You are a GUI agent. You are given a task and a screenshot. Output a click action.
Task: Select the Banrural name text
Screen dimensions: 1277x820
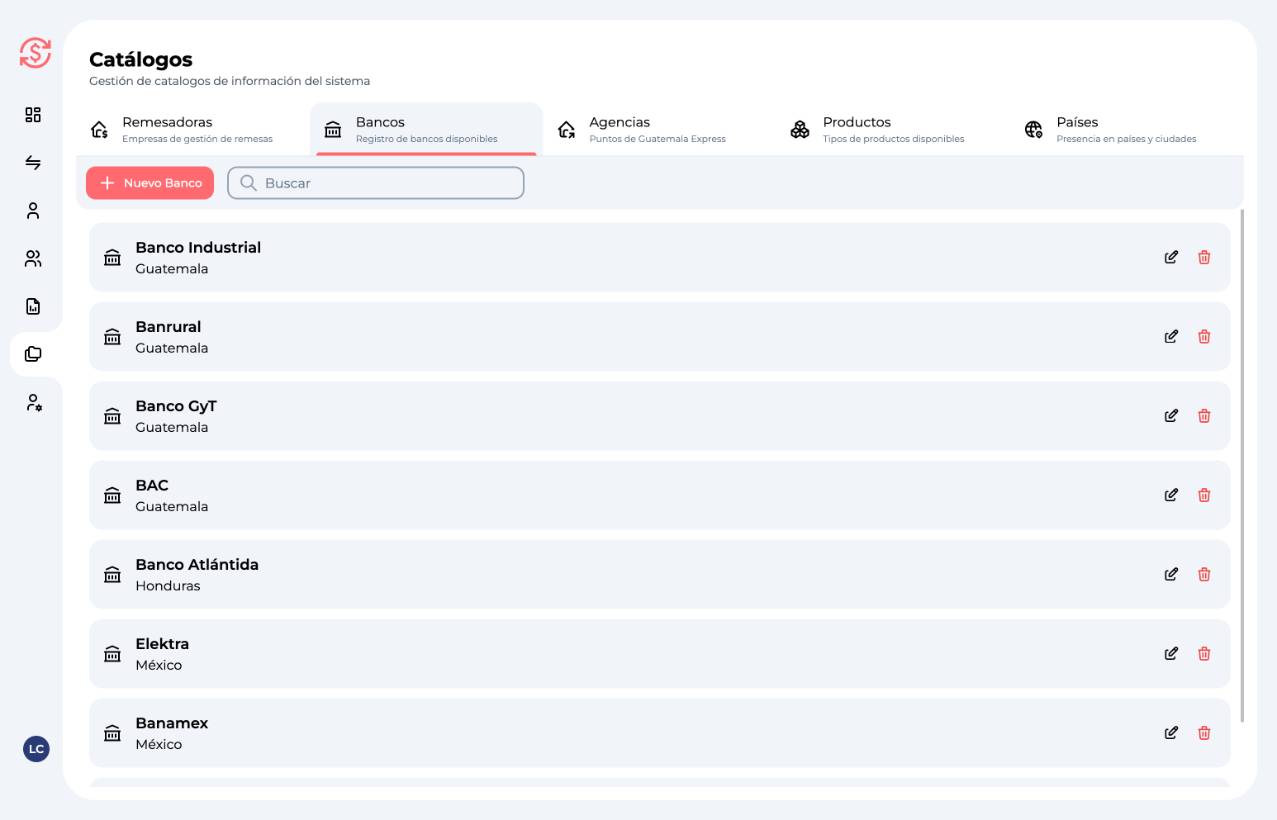click(x=168, y=327)
